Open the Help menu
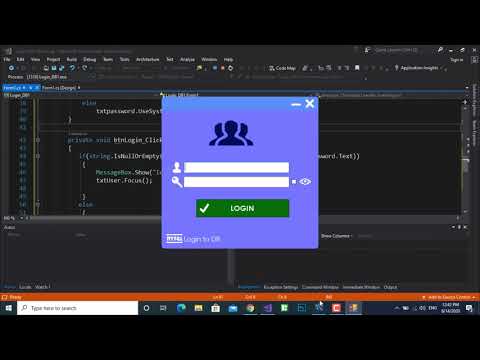Image resolution: width=480 pixels, height=360 pixels. click(228, 59)
